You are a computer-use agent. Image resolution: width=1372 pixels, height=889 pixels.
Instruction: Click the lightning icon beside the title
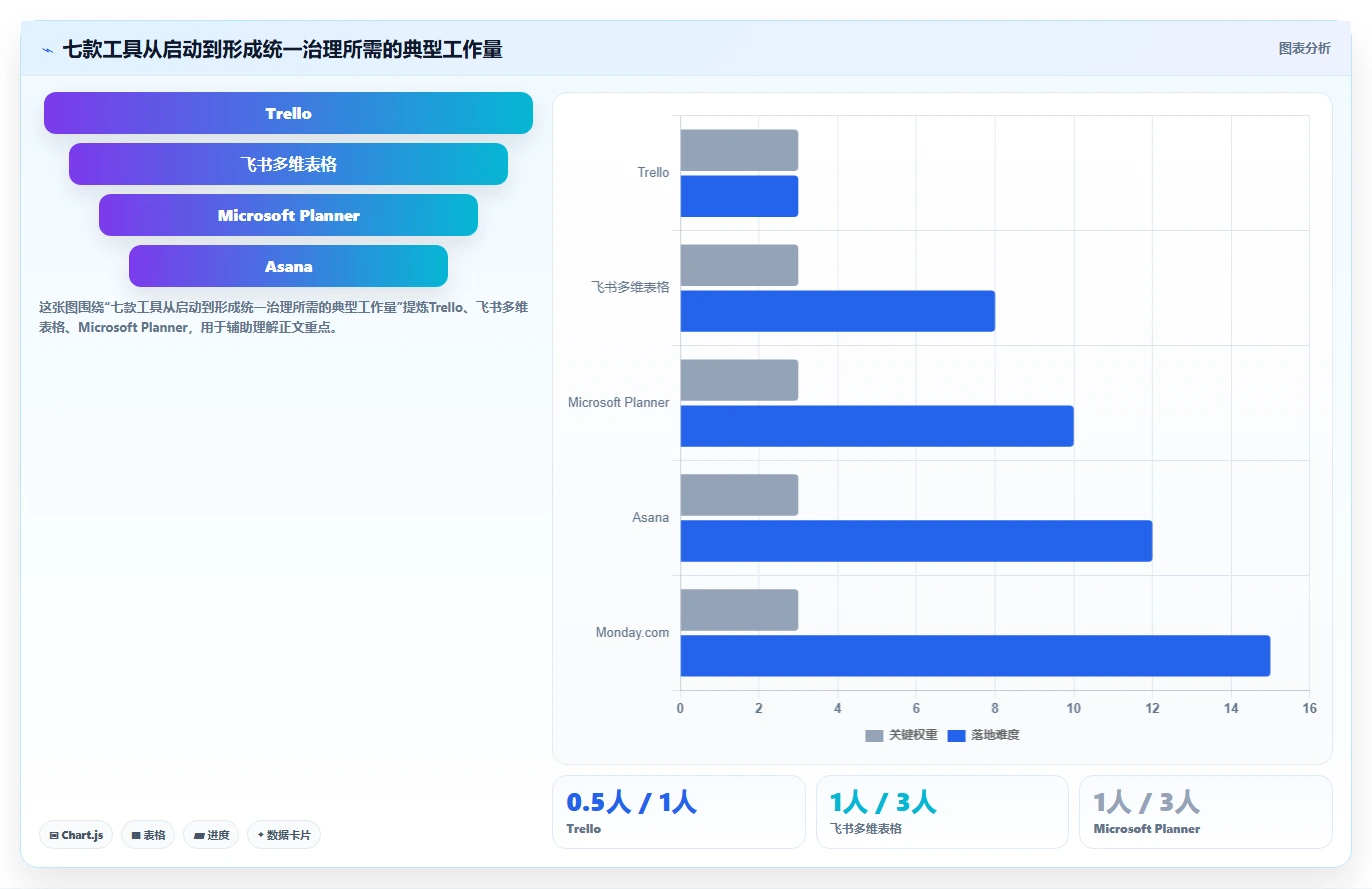coord(47,50)
